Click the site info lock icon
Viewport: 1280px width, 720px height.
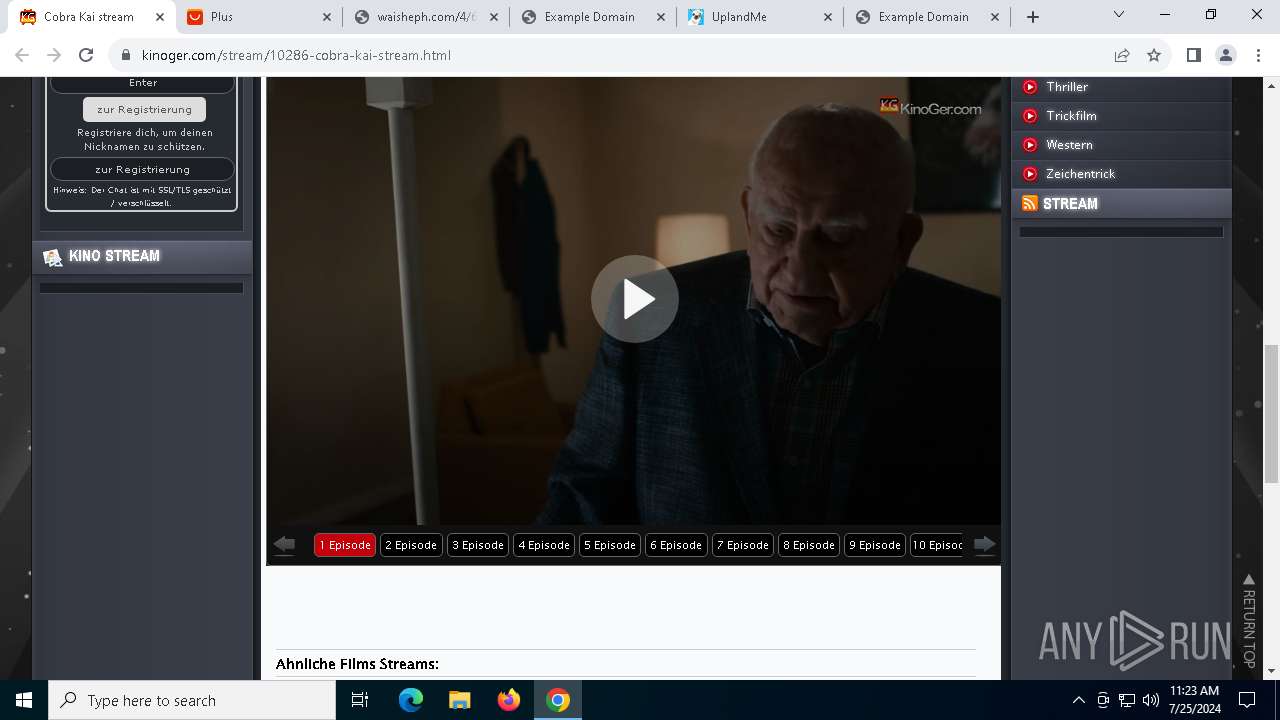point(125,55)
